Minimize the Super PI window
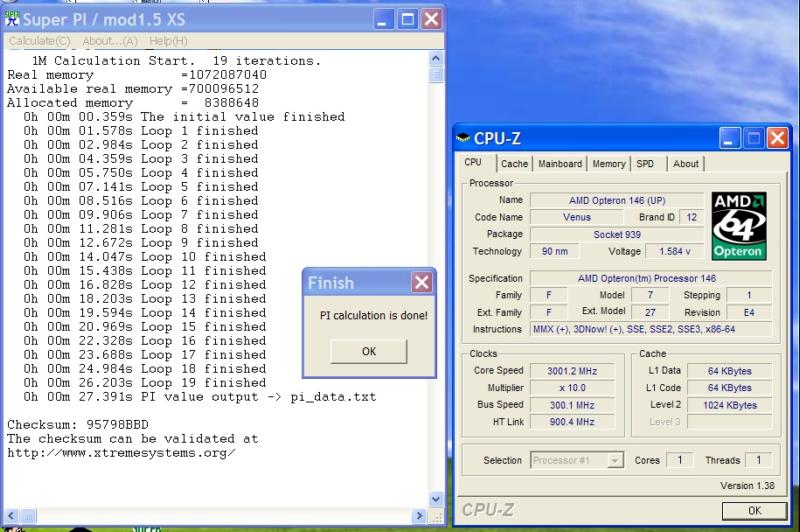 click(385, 18)
